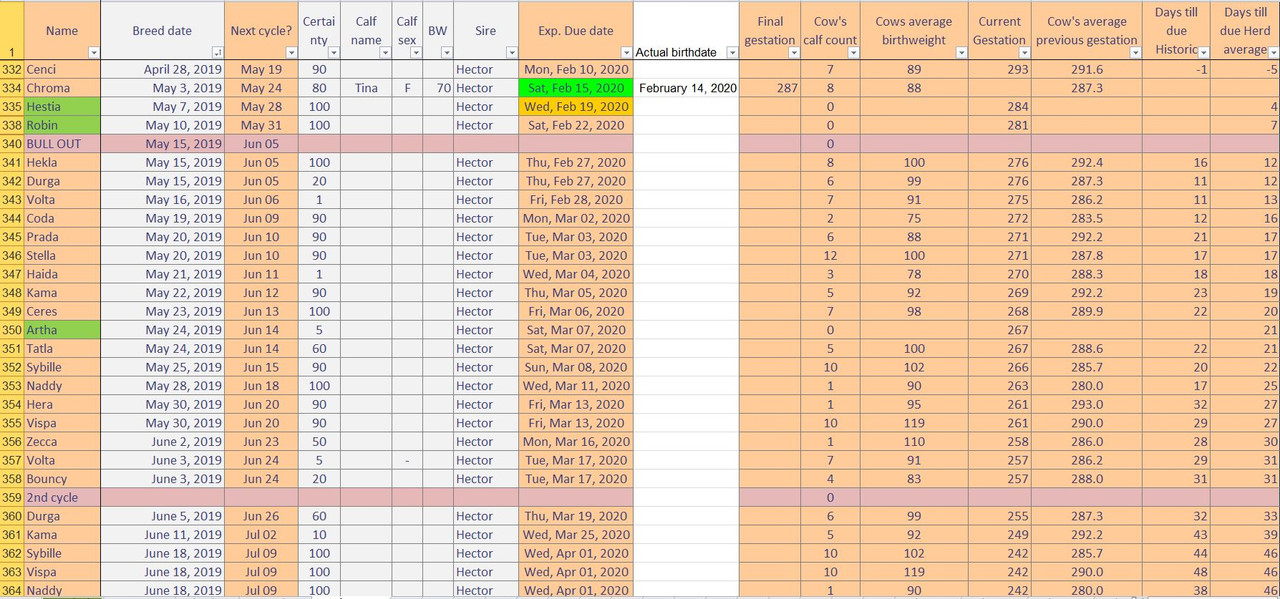Select the Stella name cell
Screen dimensions: 1280x599
pyautogui.click(x=62, y=256)
